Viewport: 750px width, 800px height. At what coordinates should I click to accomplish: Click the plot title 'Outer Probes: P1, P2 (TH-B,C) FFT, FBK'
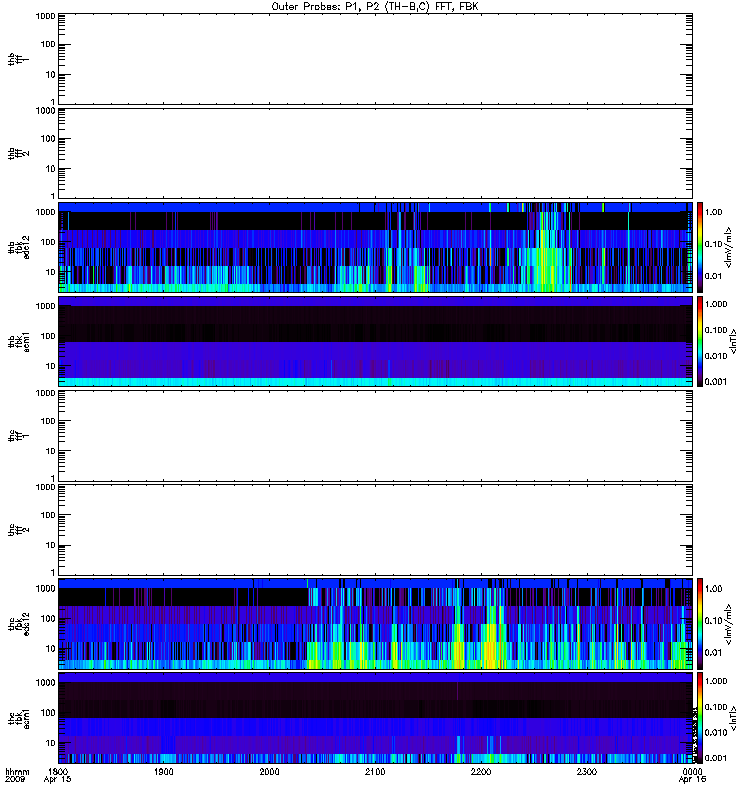(x=375, y=7)
